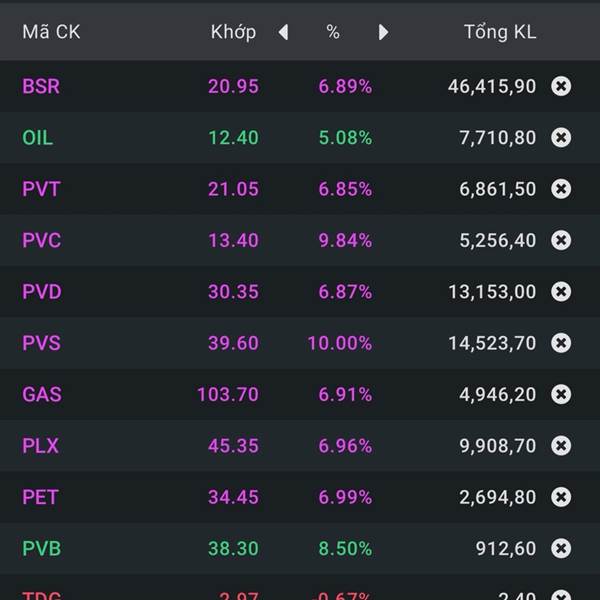600x600 pixels.
Task: Delete the OIL row with X icon
Action: [x=561, y=137]
